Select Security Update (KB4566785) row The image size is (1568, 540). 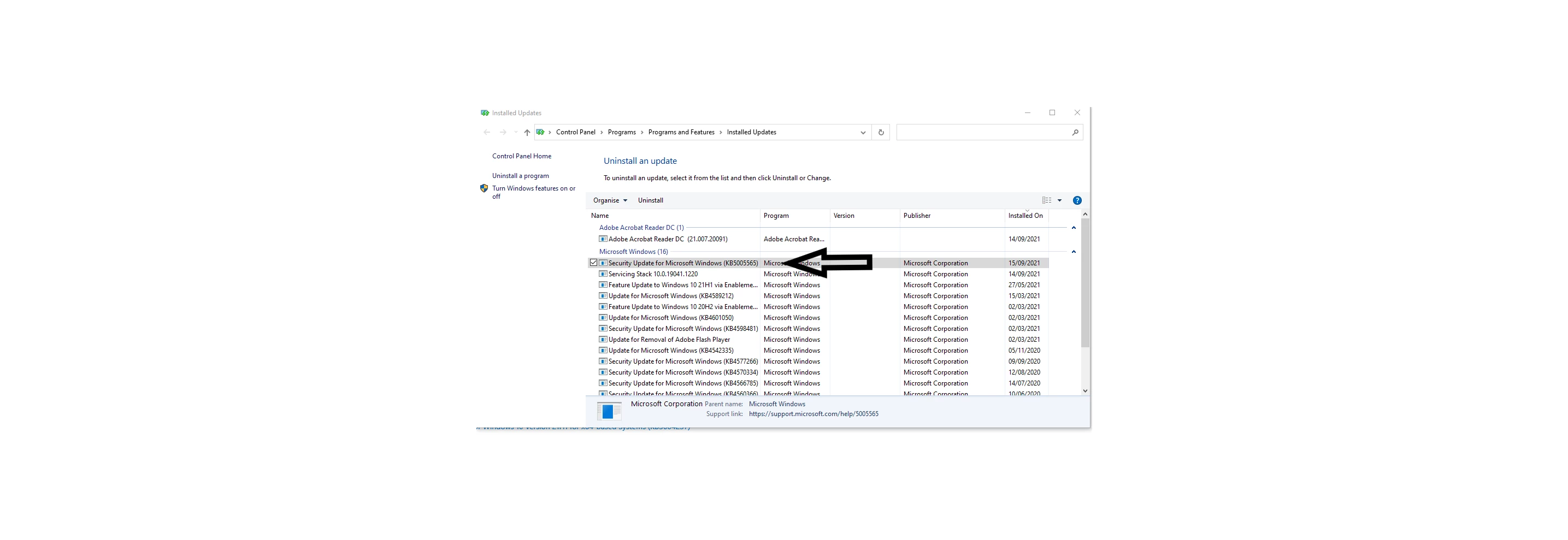(818, 384)
